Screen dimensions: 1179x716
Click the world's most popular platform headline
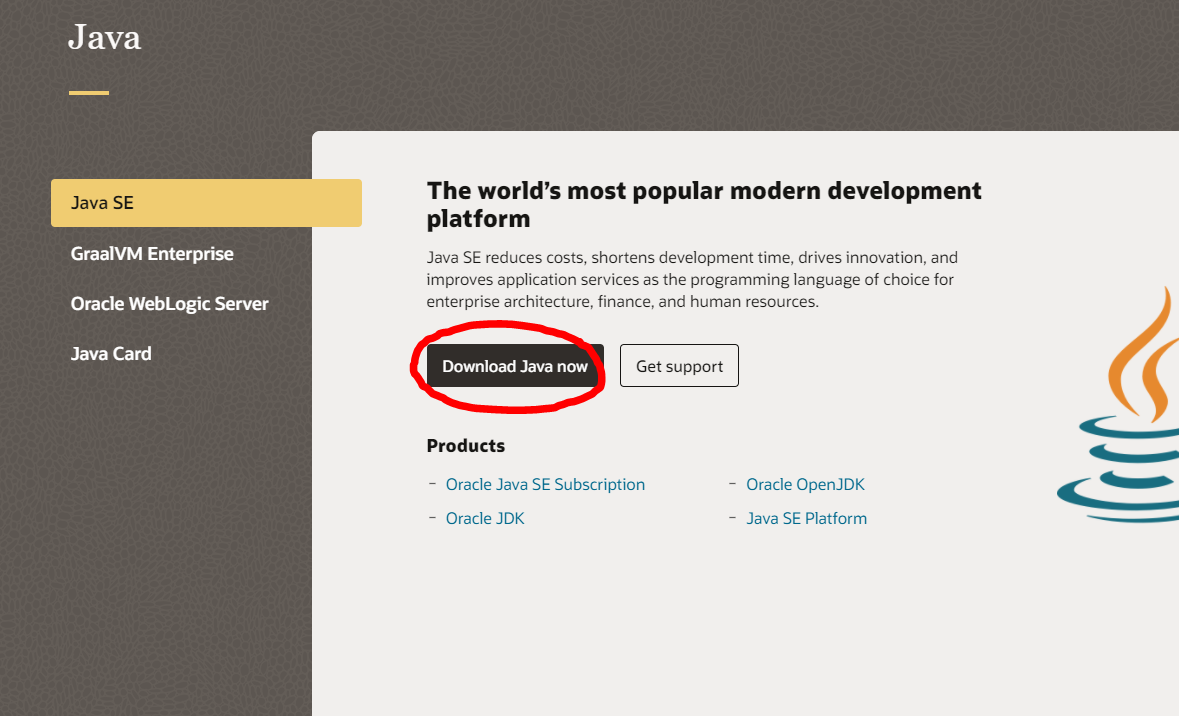704,205
